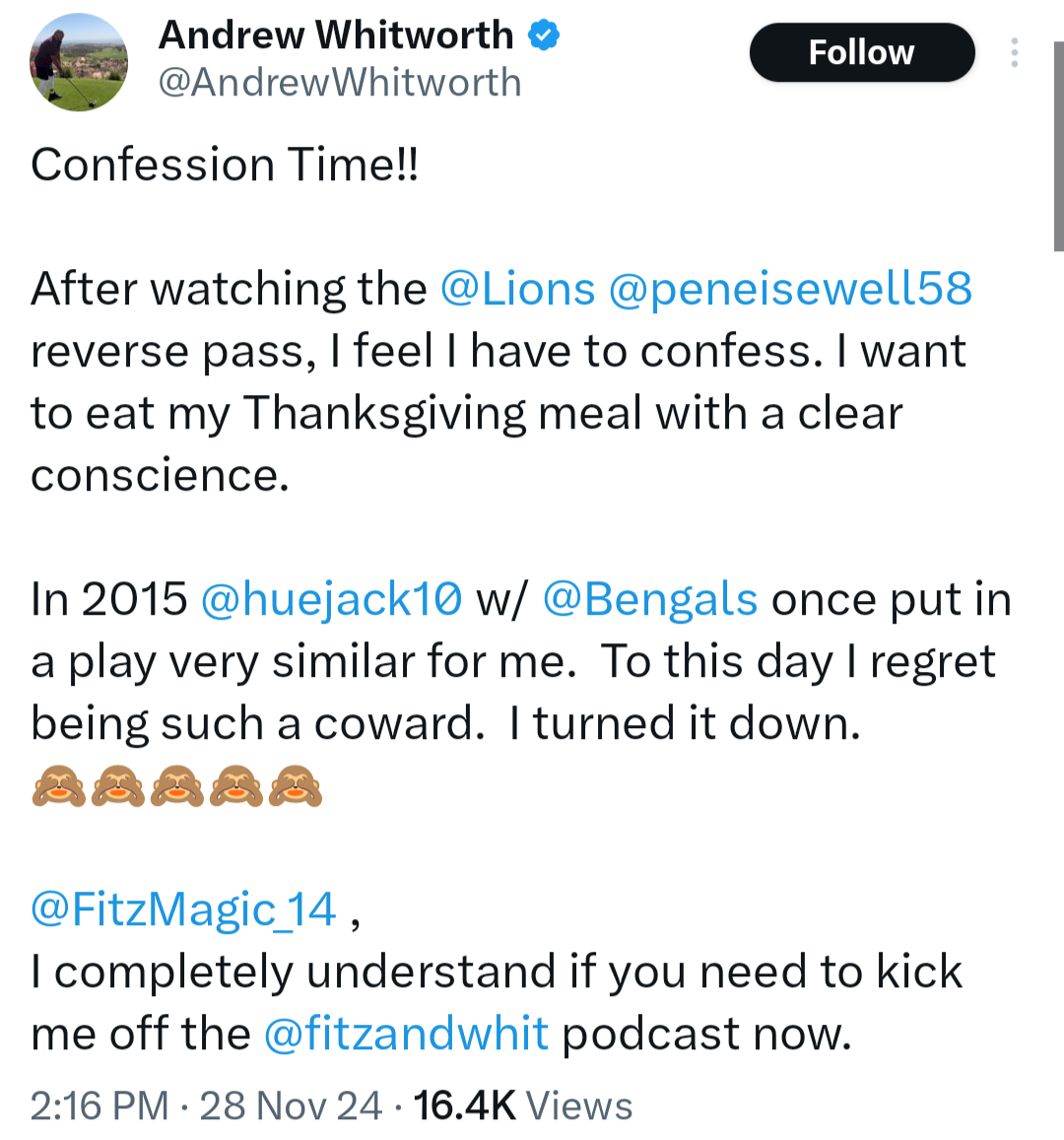Open the three-dot more options menu
This screenshot has height=1140, width=1064.
1014,52
